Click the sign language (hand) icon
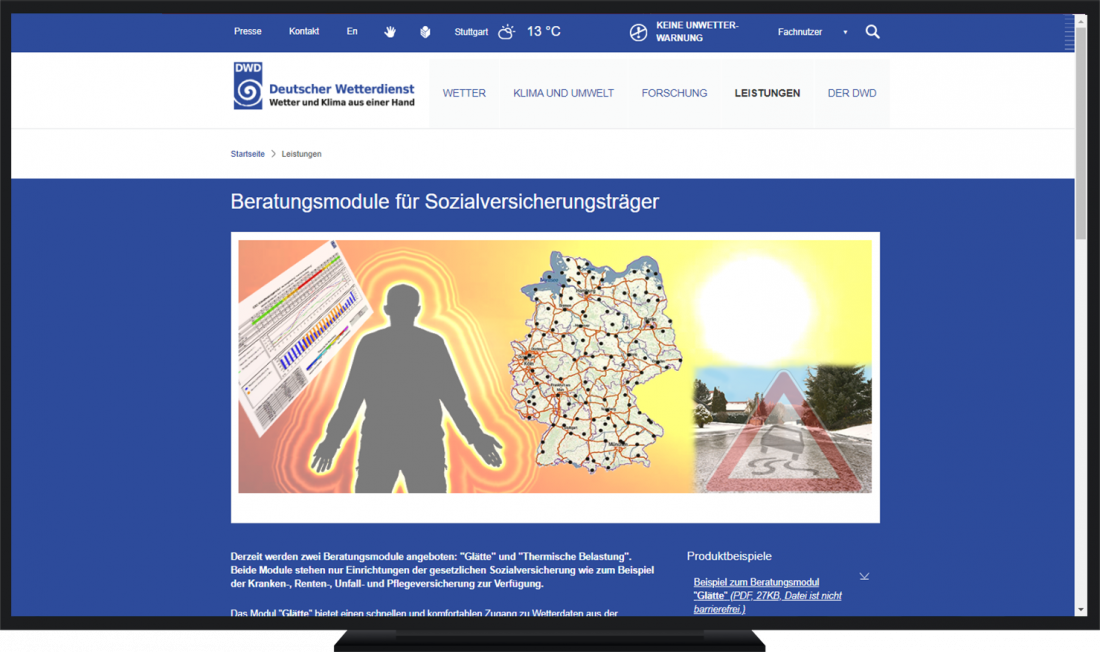Viewport: 1100px width, 652px height. 390,31
